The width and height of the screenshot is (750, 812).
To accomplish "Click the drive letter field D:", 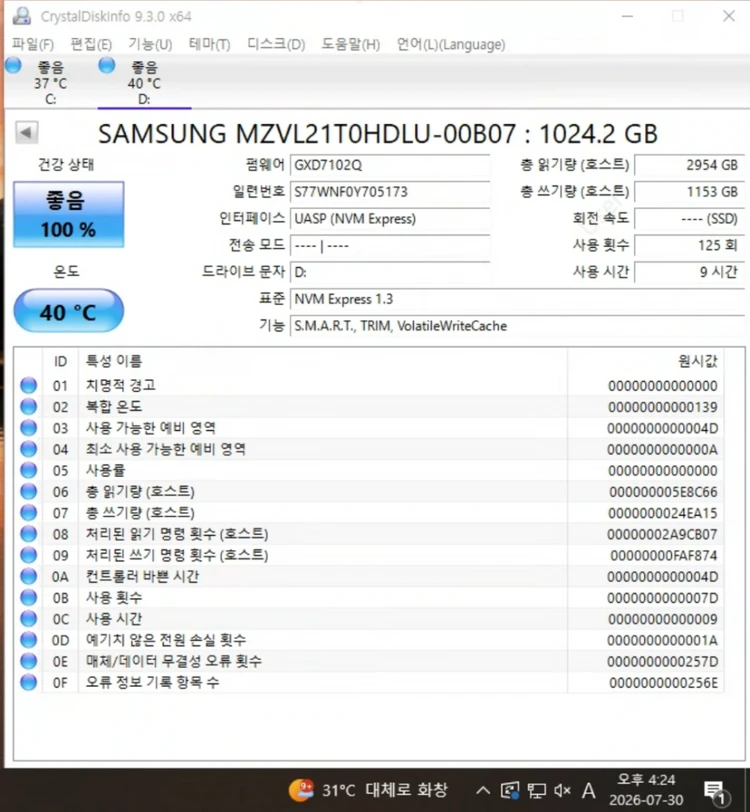I will pos(390,272).
